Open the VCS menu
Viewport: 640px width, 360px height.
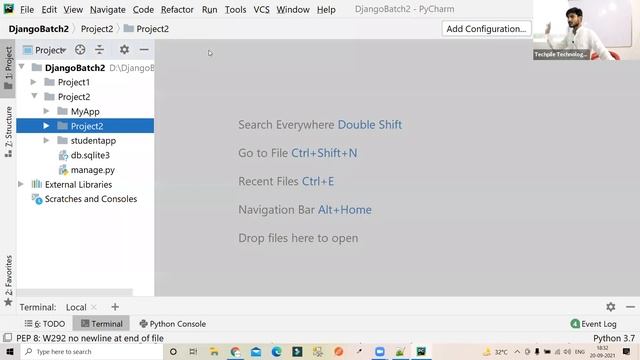(x=261, y=9)
